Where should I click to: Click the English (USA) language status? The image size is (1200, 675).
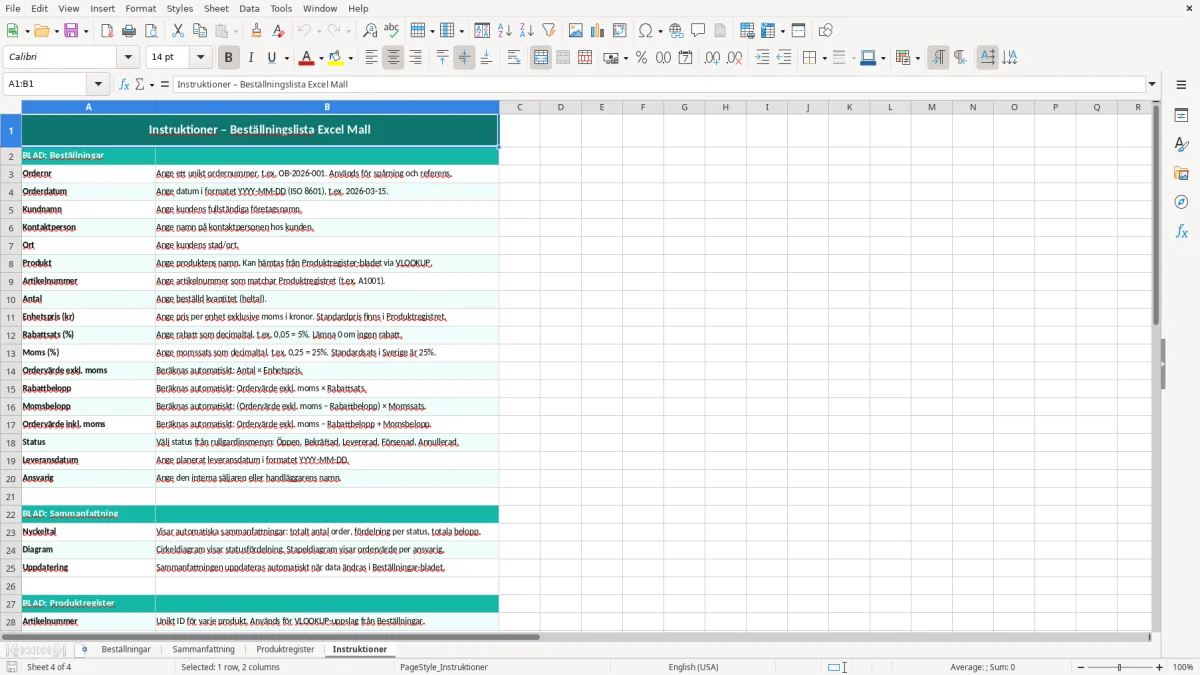[x=693, y=667]
